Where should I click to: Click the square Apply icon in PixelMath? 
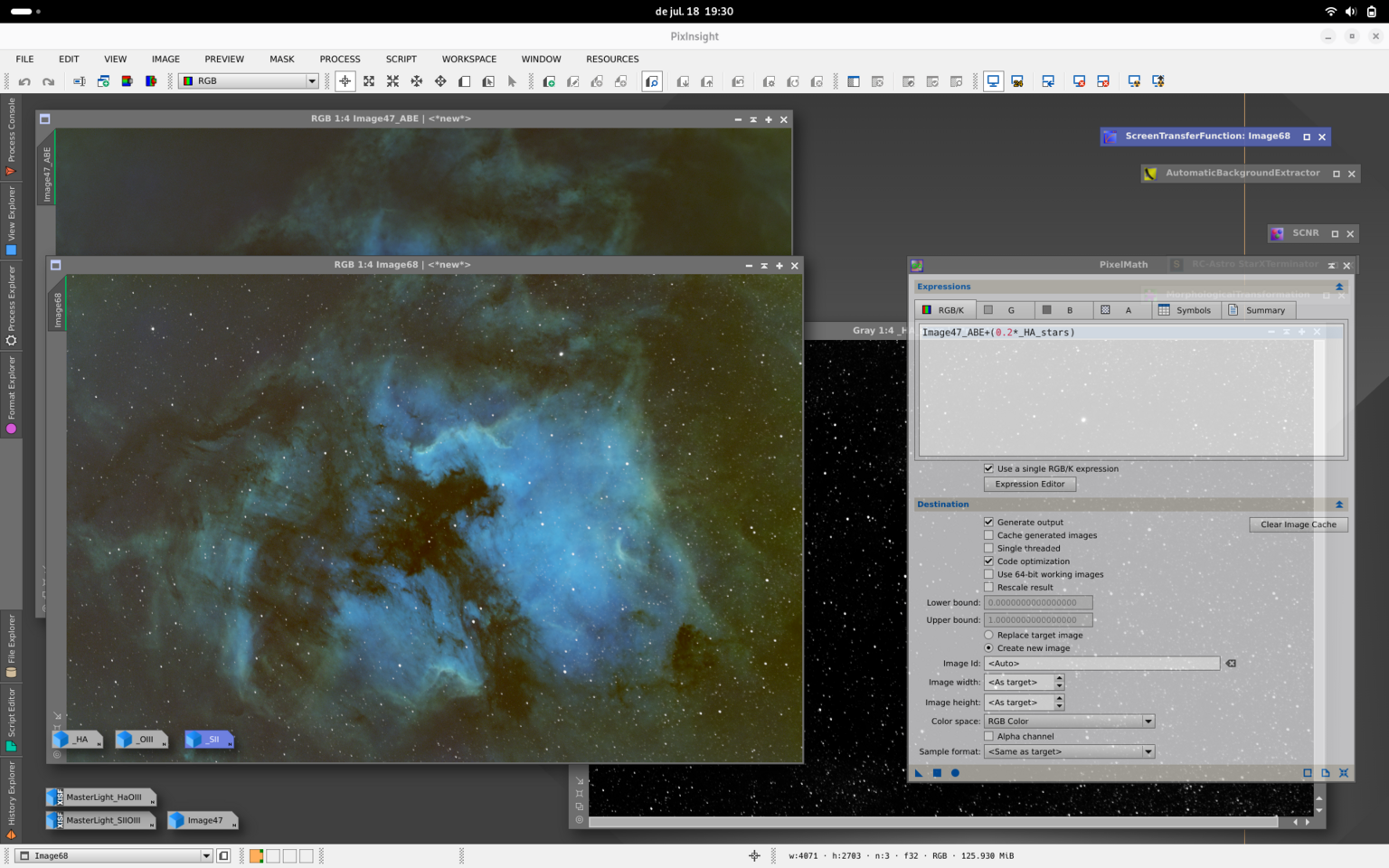937,773
